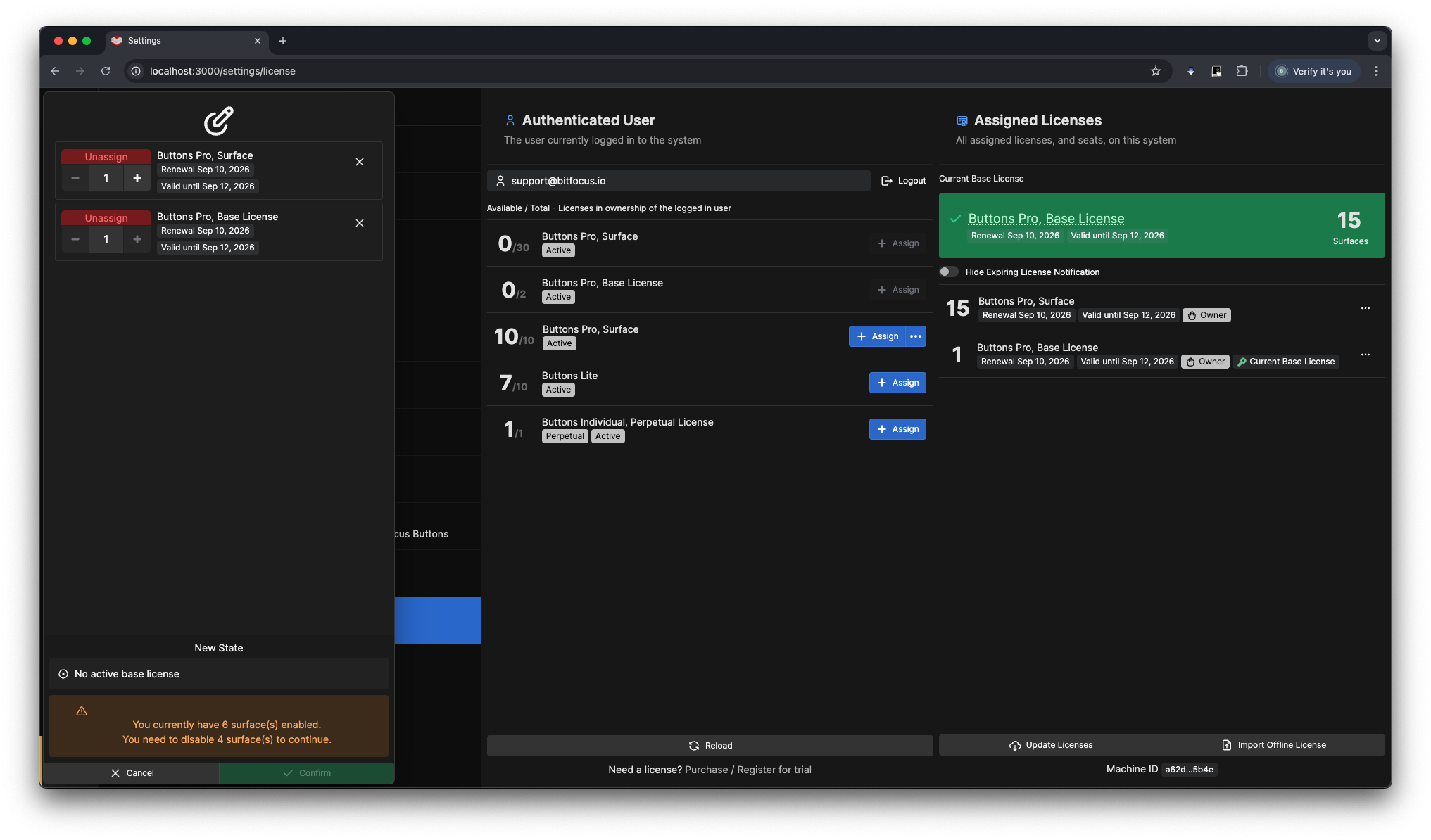This screenshot has height=840, width=1431.
Task: Open the Purchase license link
Action: [707, 770]
